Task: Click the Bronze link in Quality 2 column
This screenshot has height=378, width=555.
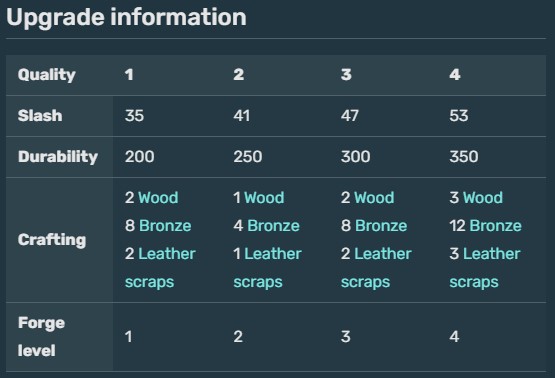Action: click(273, 226)
